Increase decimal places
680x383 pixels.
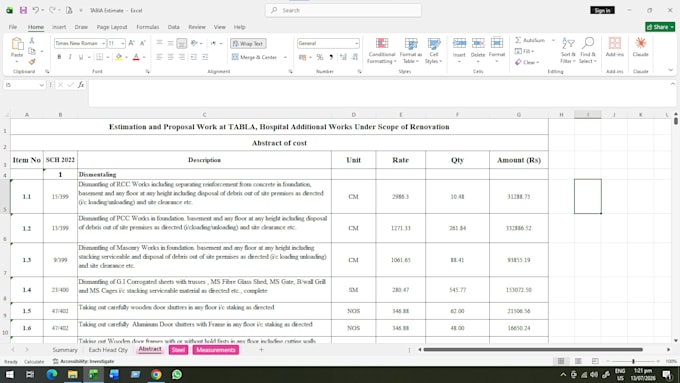(343, 57)
